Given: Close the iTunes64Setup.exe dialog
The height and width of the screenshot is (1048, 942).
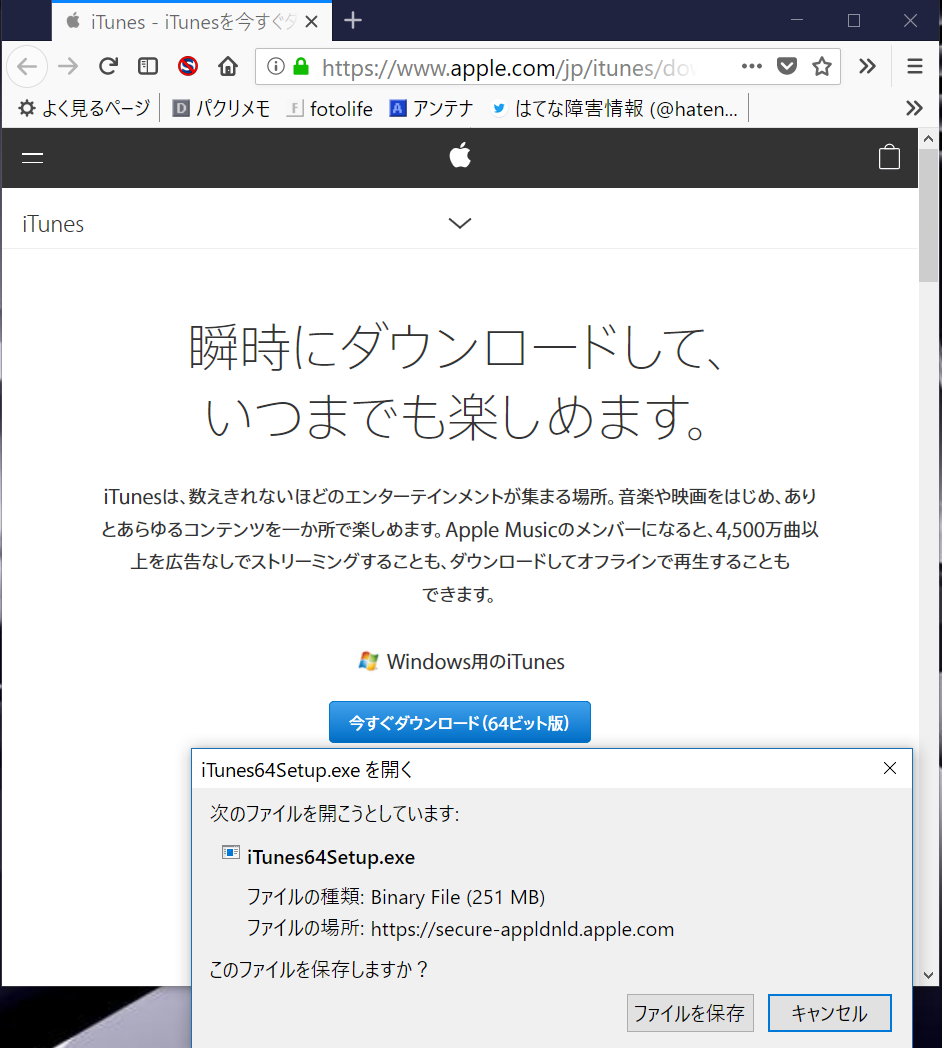Looking at the screenshot, I should [890, 769].
